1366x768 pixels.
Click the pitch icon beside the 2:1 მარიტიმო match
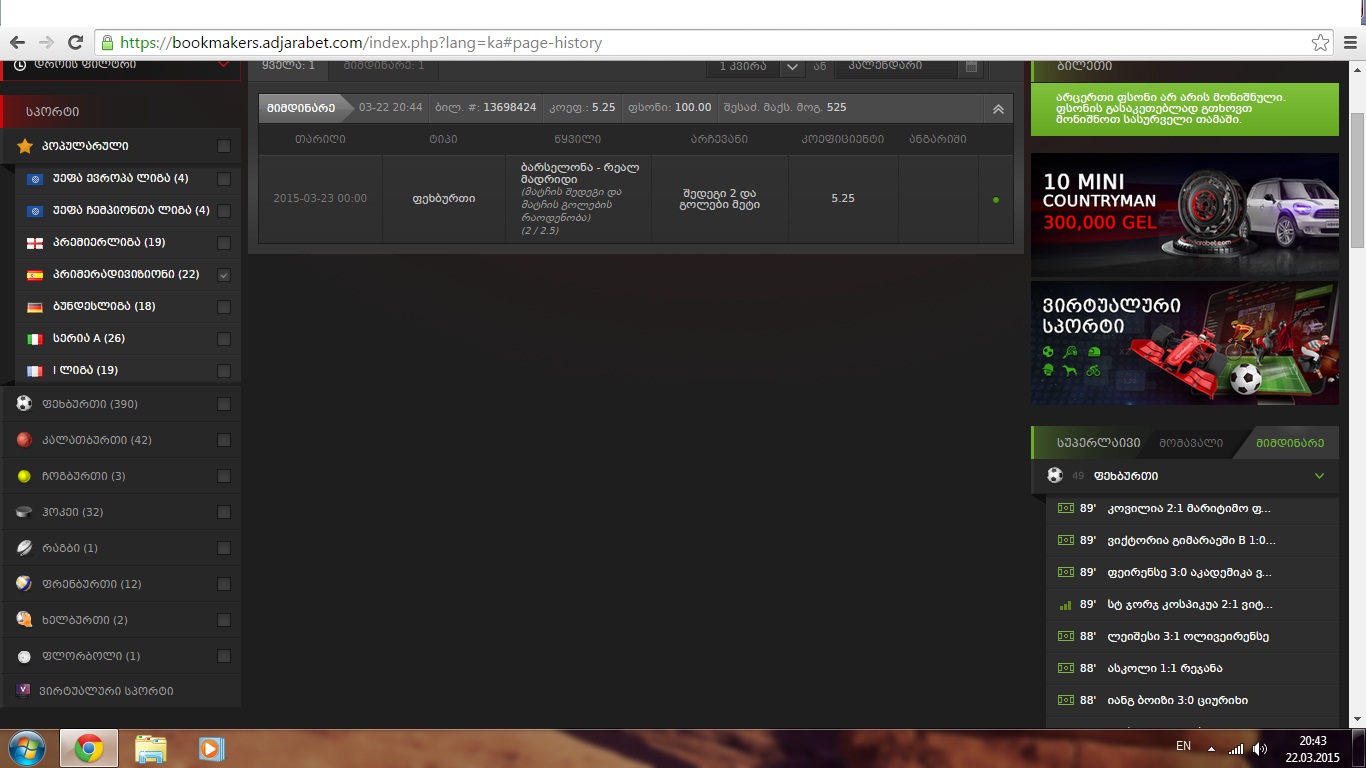(1065, 508)
